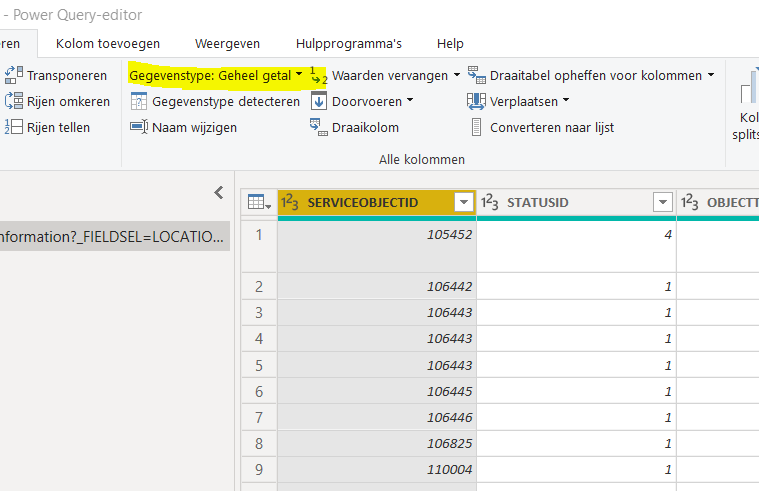Click the 123 type icon of OBJECTT column
Screen dimensions: 759x491
point(689,202)
